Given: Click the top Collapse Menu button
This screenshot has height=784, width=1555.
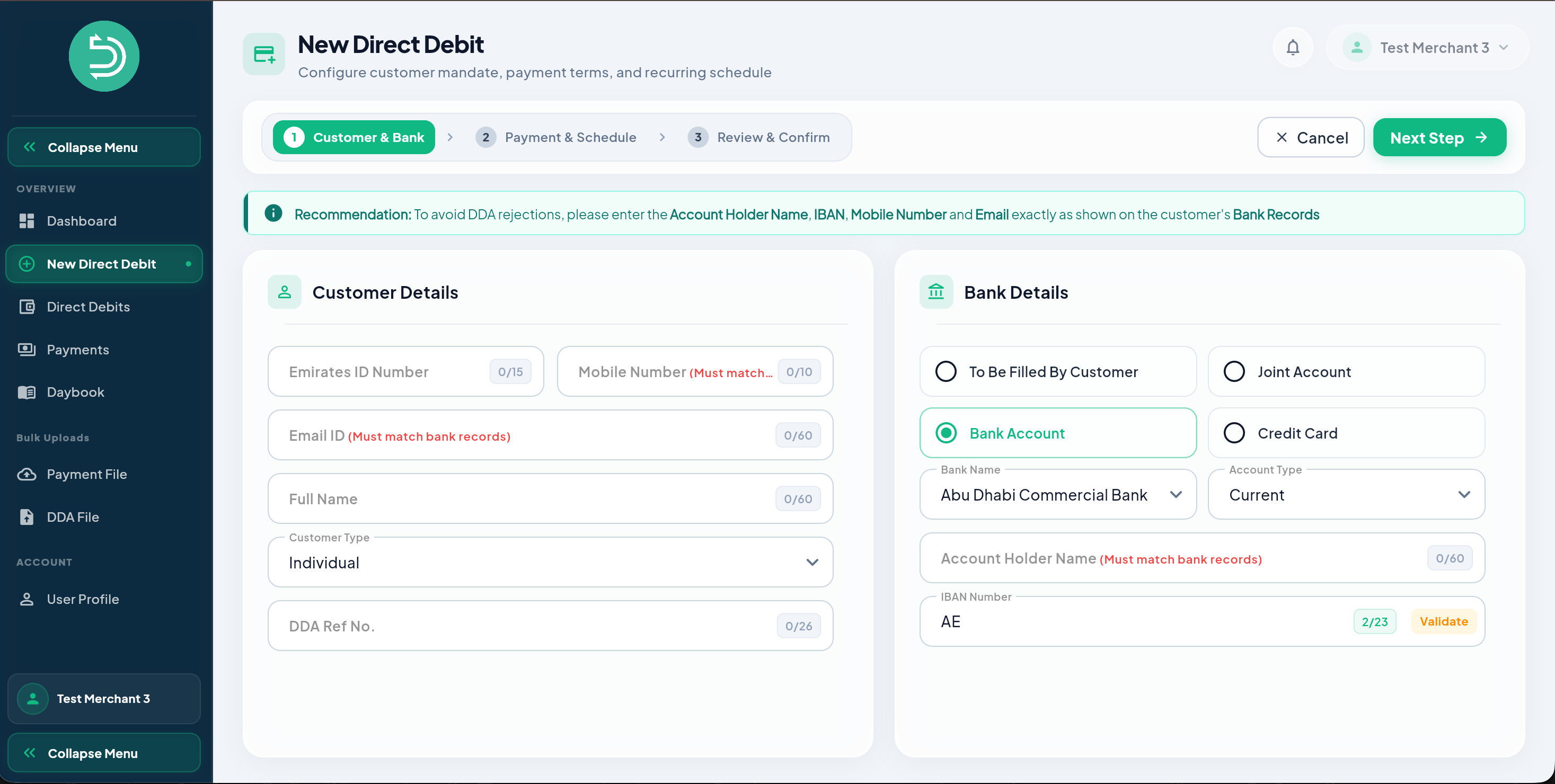Looking at the screenshot, I should click(104, 147).
